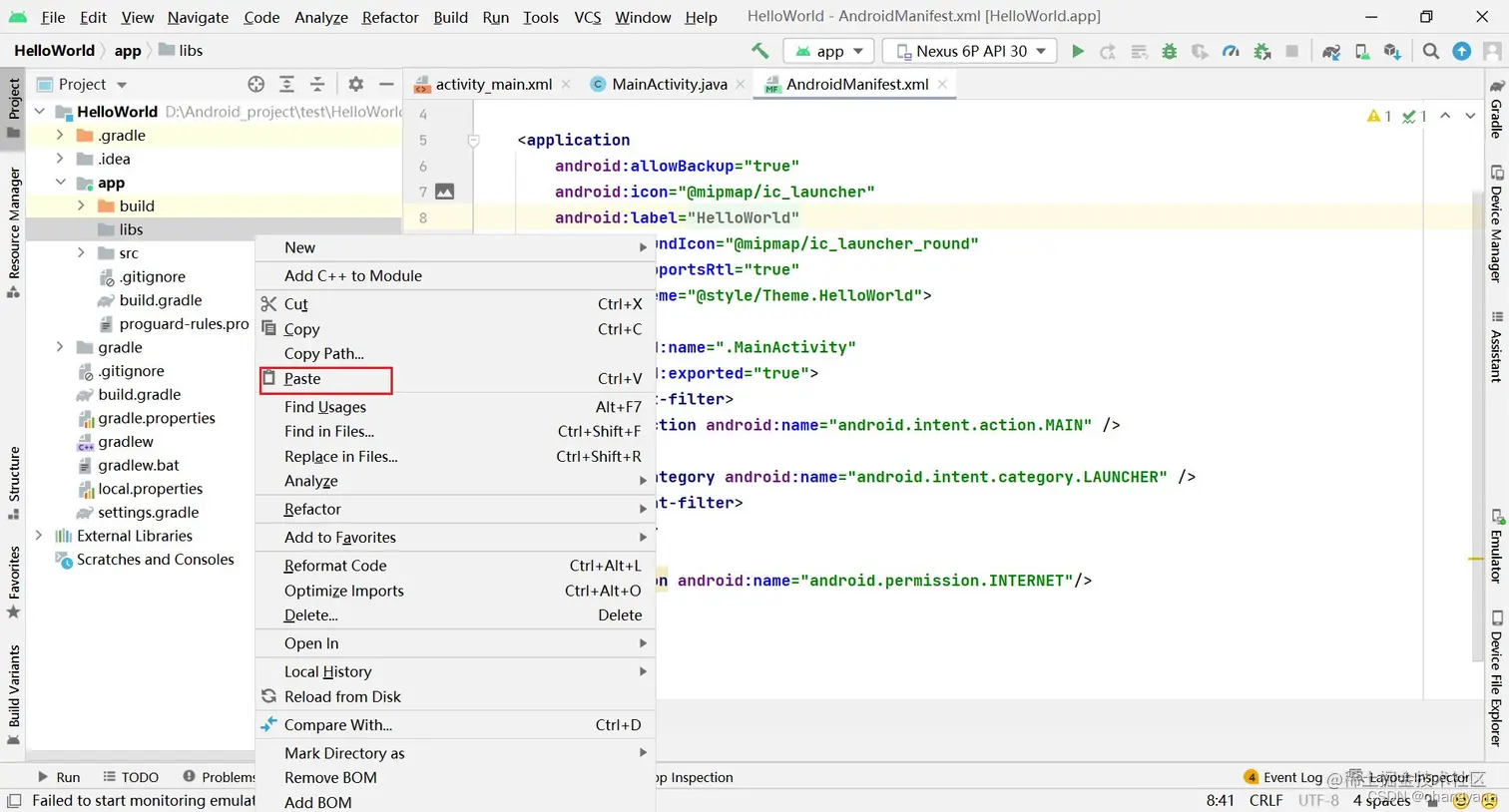Screen dimensions: 1509x812
Task: Open the Run tool window button
Action: pos(59,777)
